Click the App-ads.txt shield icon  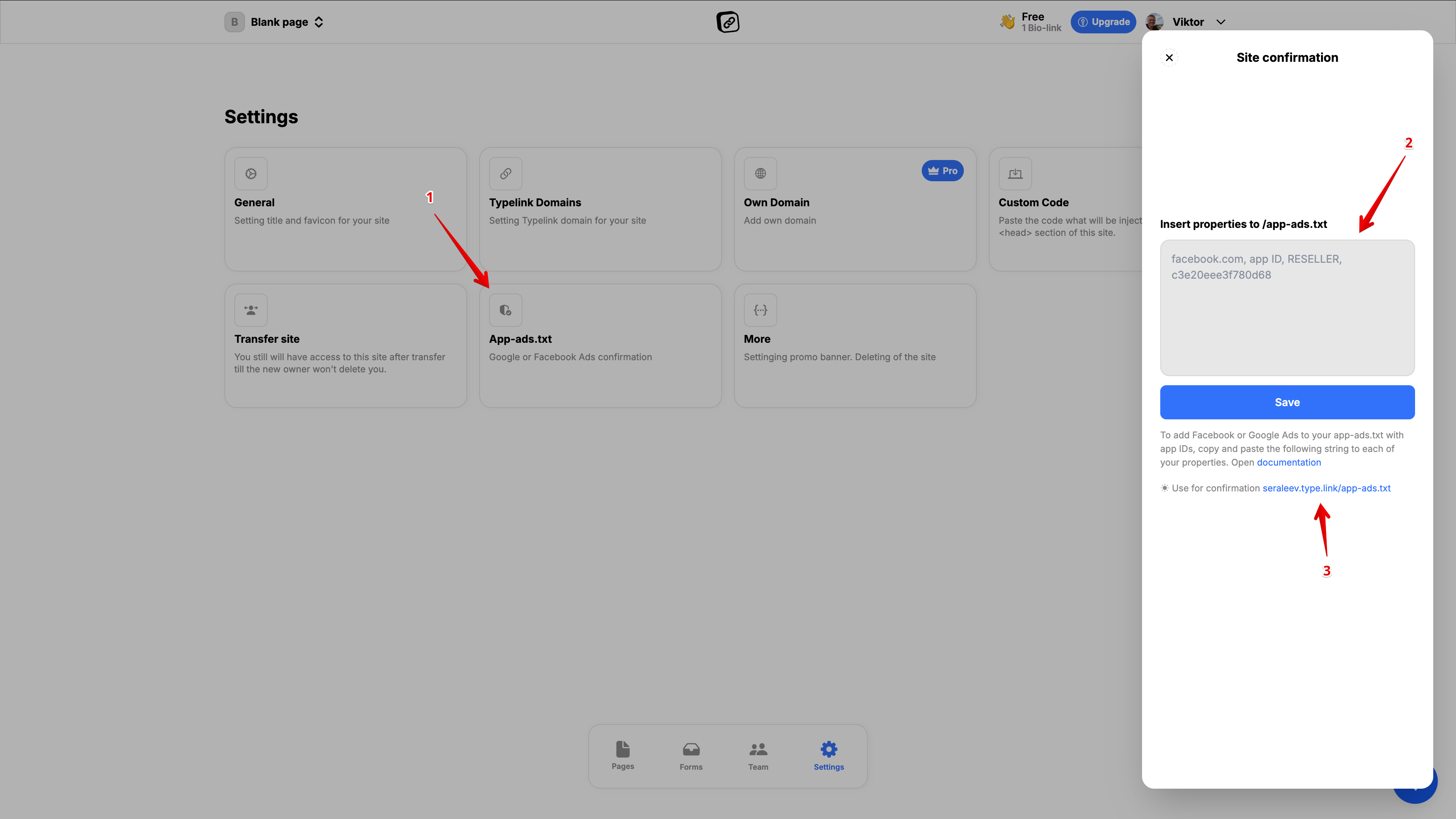505,310
